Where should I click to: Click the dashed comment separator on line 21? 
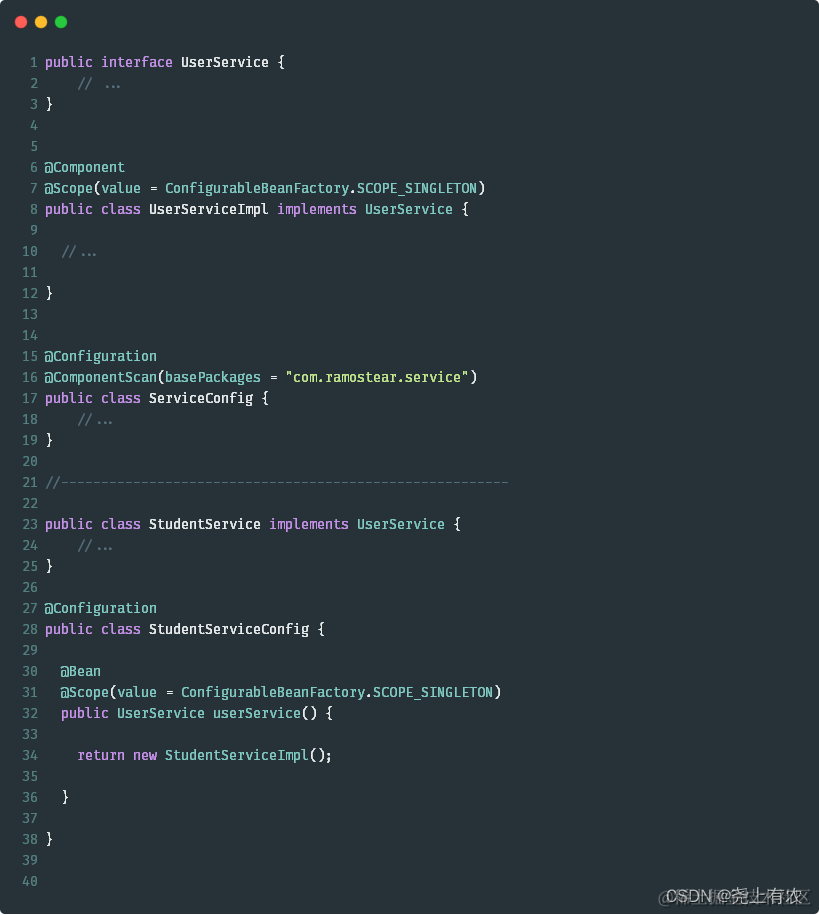[277, 483]
